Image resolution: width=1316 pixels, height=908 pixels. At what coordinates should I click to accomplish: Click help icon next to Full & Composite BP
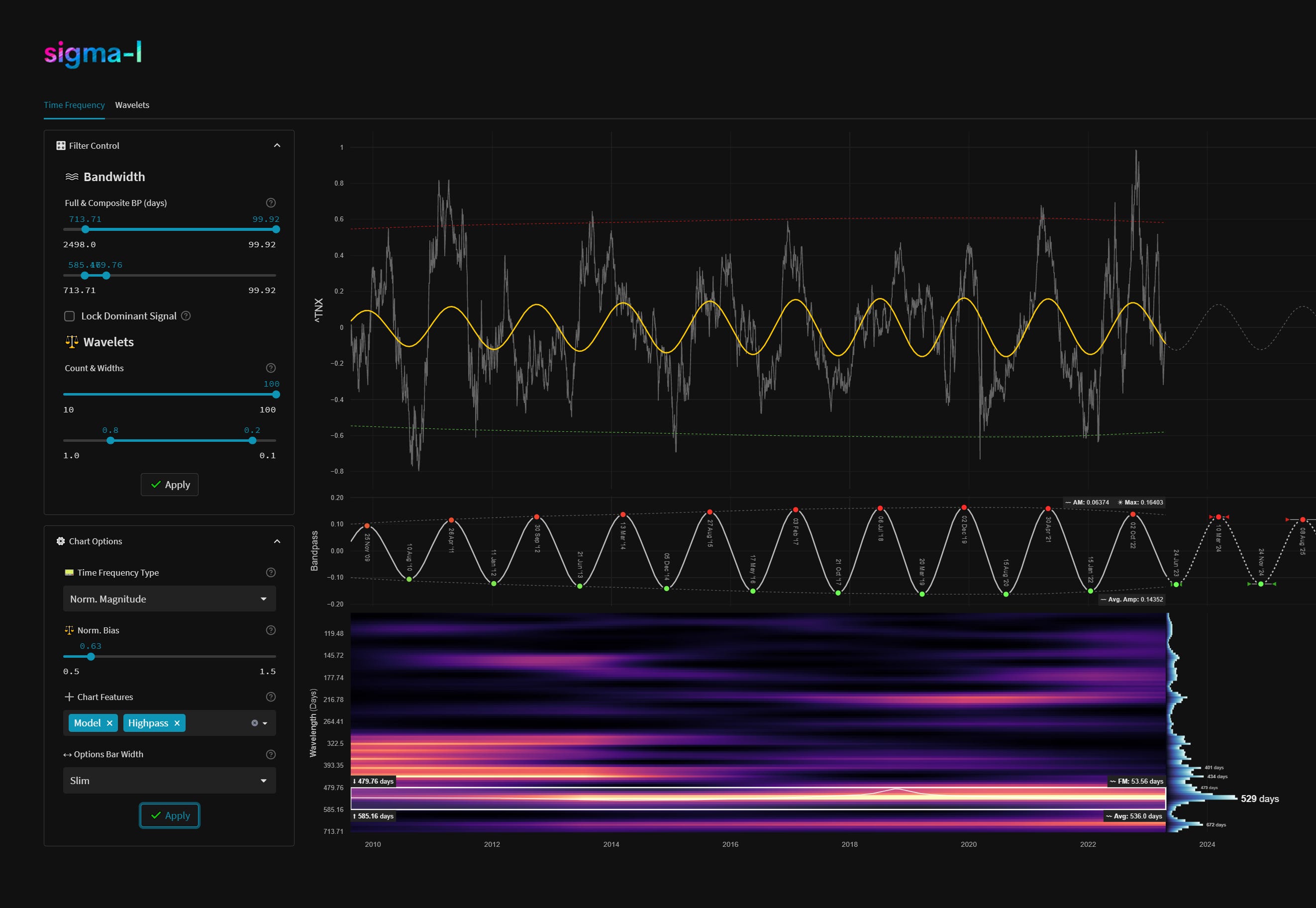[271, 203]
